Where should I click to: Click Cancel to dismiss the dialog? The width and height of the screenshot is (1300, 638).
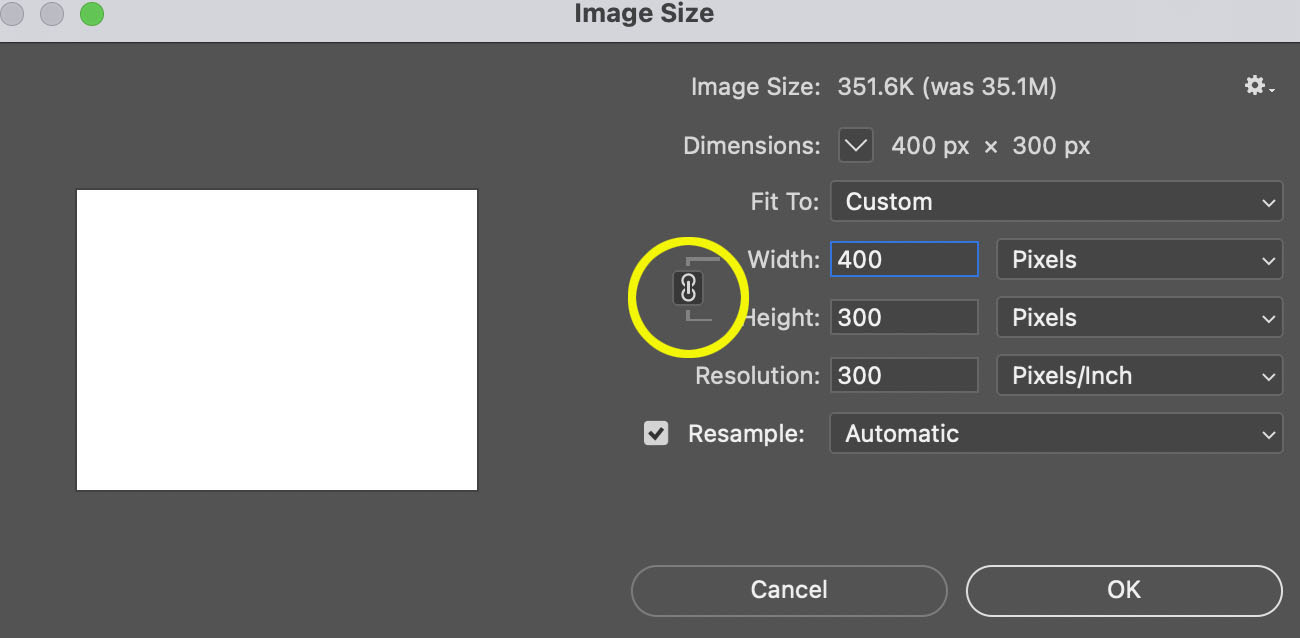pyautogui.click(x=788, y=590)
